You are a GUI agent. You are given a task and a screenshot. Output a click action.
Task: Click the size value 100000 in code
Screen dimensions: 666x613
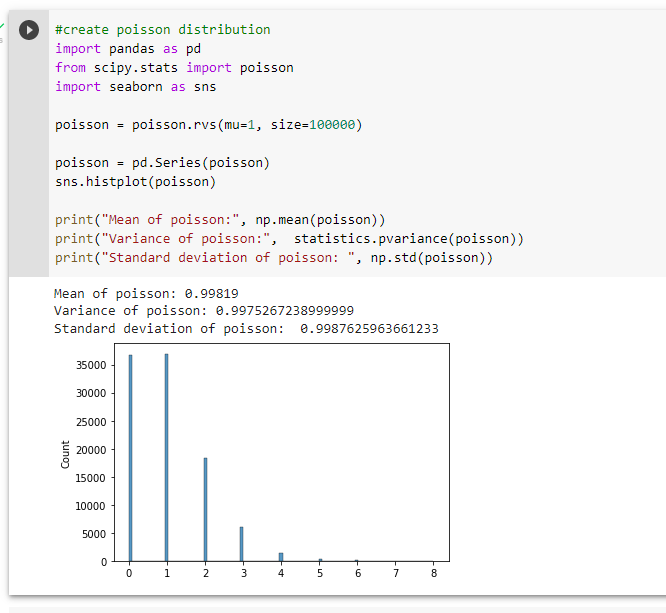click(332, 125)
